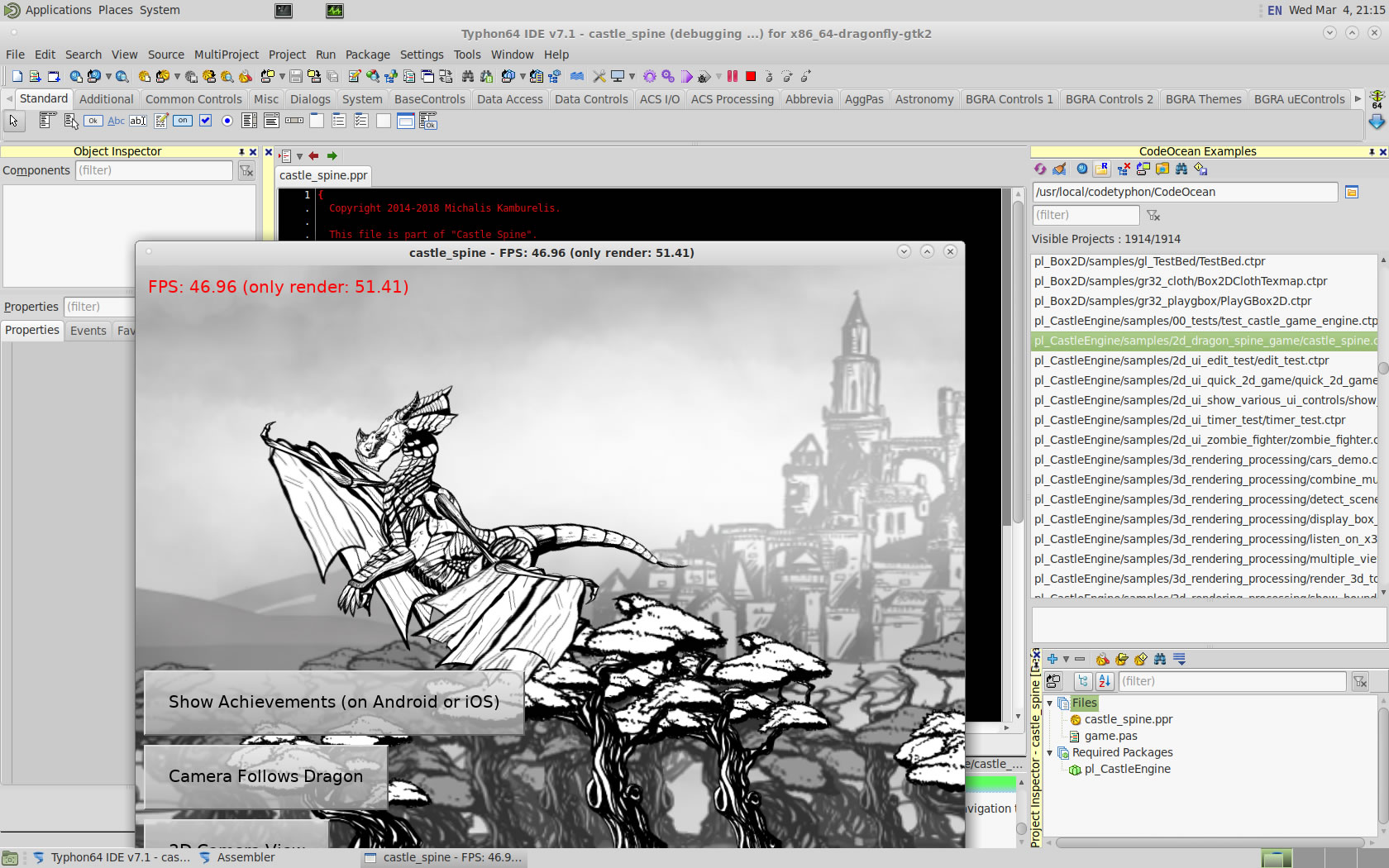
Task: Click the EN keyboard layout indicator
Action: tap(1274, 10)
